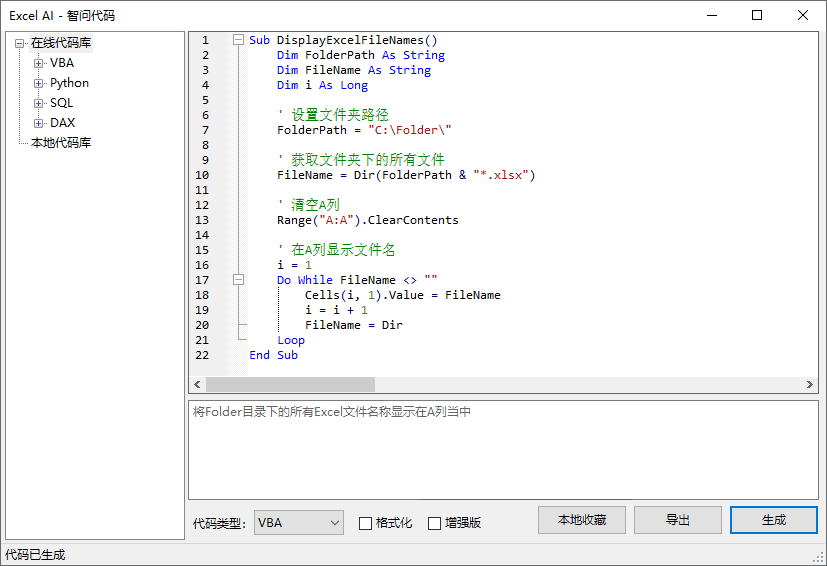Screen dimensions: 827x566
Task: Click the code editor horizontal scrollbar thumb
Action: click(x=290, y=385)
